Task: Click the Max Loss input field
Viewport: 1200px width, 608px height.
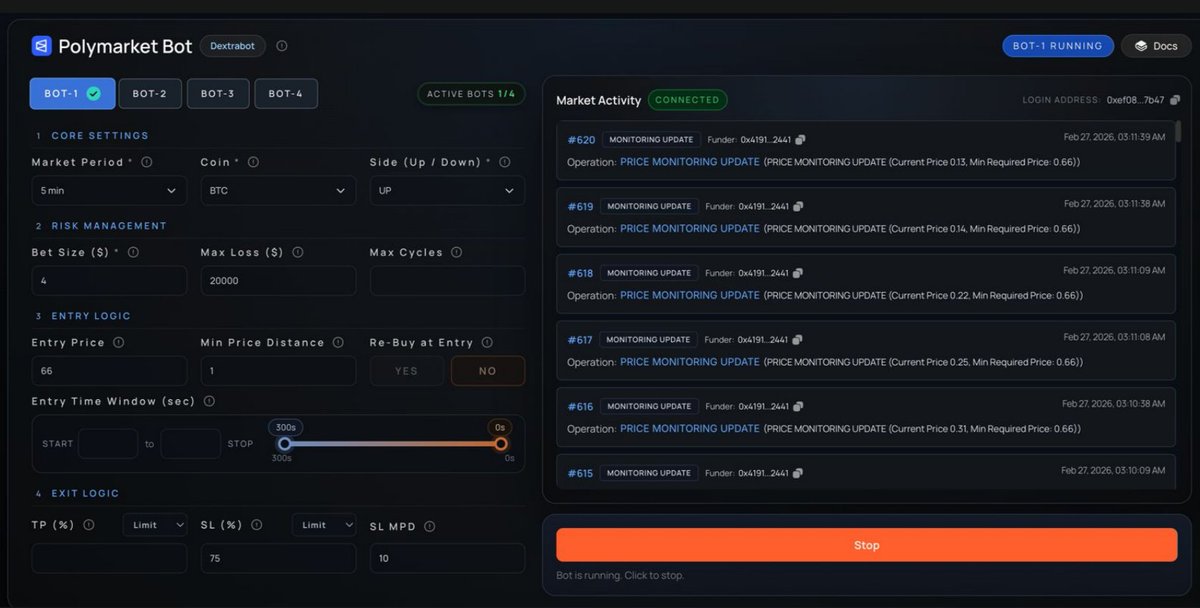Action: pyautogui.click(x=278, y=281)
